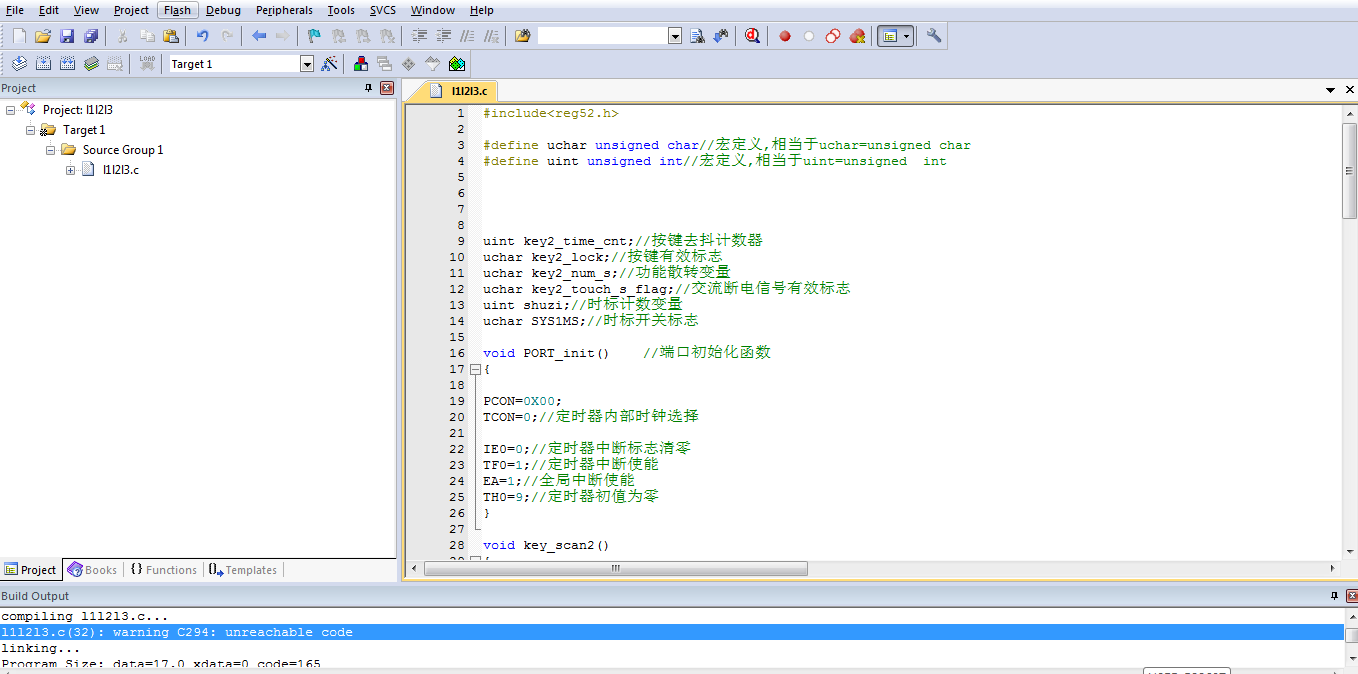
Task: Open the Project menu
Action: coord(131,10)
